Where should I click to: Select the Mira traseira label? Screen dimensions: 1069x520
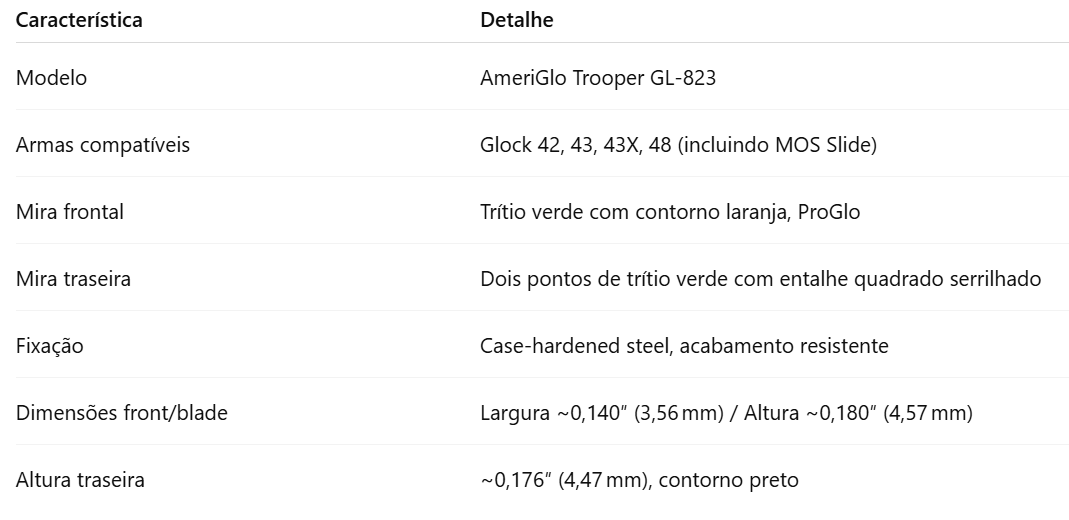click(73, 279)
